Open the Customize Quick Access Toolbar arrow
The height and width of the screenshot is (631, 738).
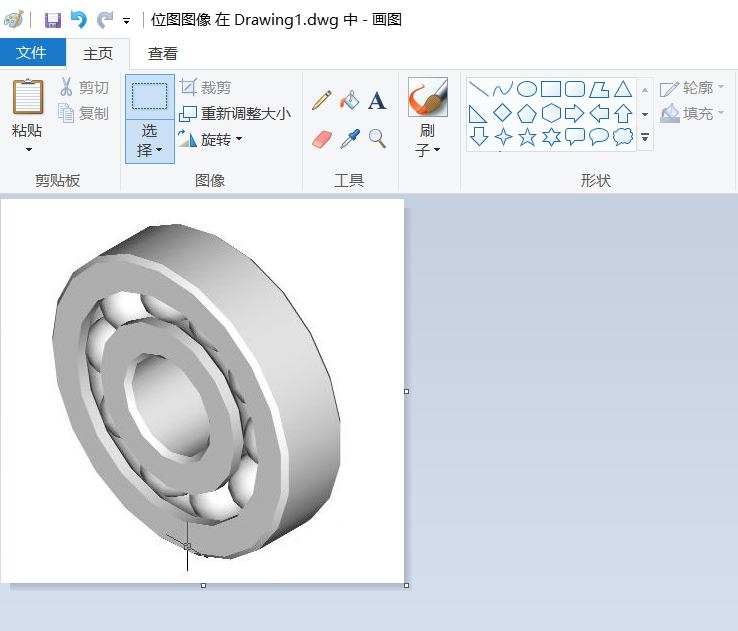tap(126, 20)
